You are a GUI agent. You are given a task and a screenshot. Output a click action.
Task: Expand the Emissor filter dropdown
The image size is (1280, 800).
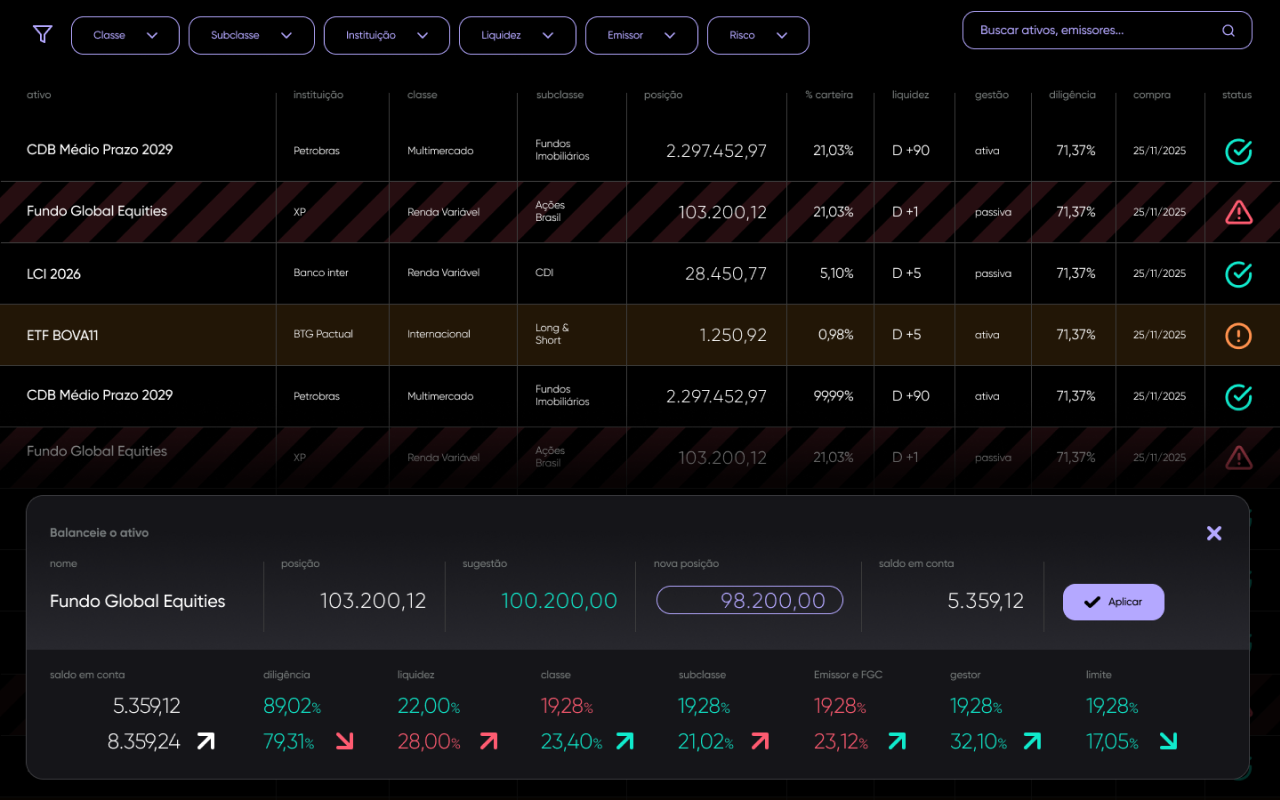pyautogui.click(x=641, y=35)
